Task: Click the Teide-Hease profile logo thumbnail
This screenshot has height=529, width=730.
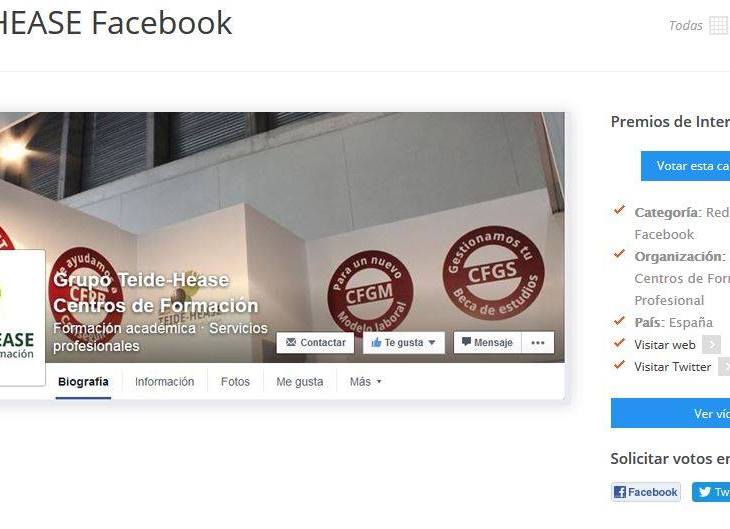Action: (x=22, y=318)
